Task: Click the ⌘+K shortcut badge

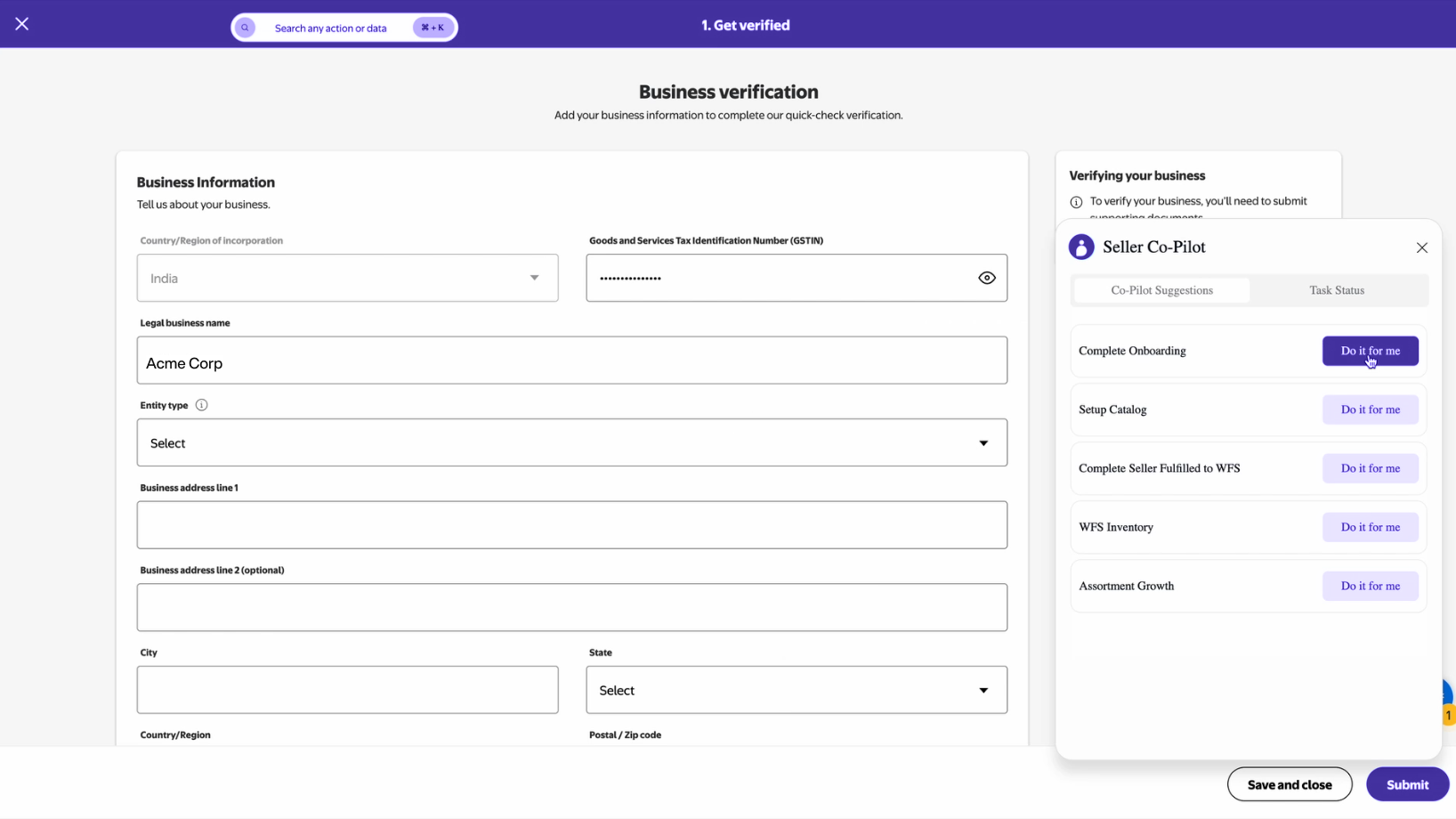Action: (x=433, y=28)
